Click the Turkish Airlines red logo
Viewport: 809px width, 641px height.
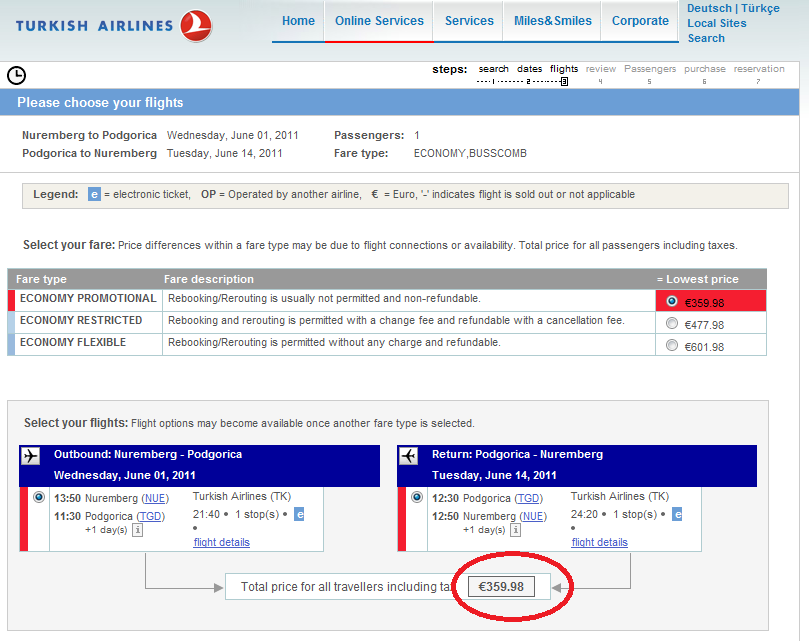coord(196,25)
